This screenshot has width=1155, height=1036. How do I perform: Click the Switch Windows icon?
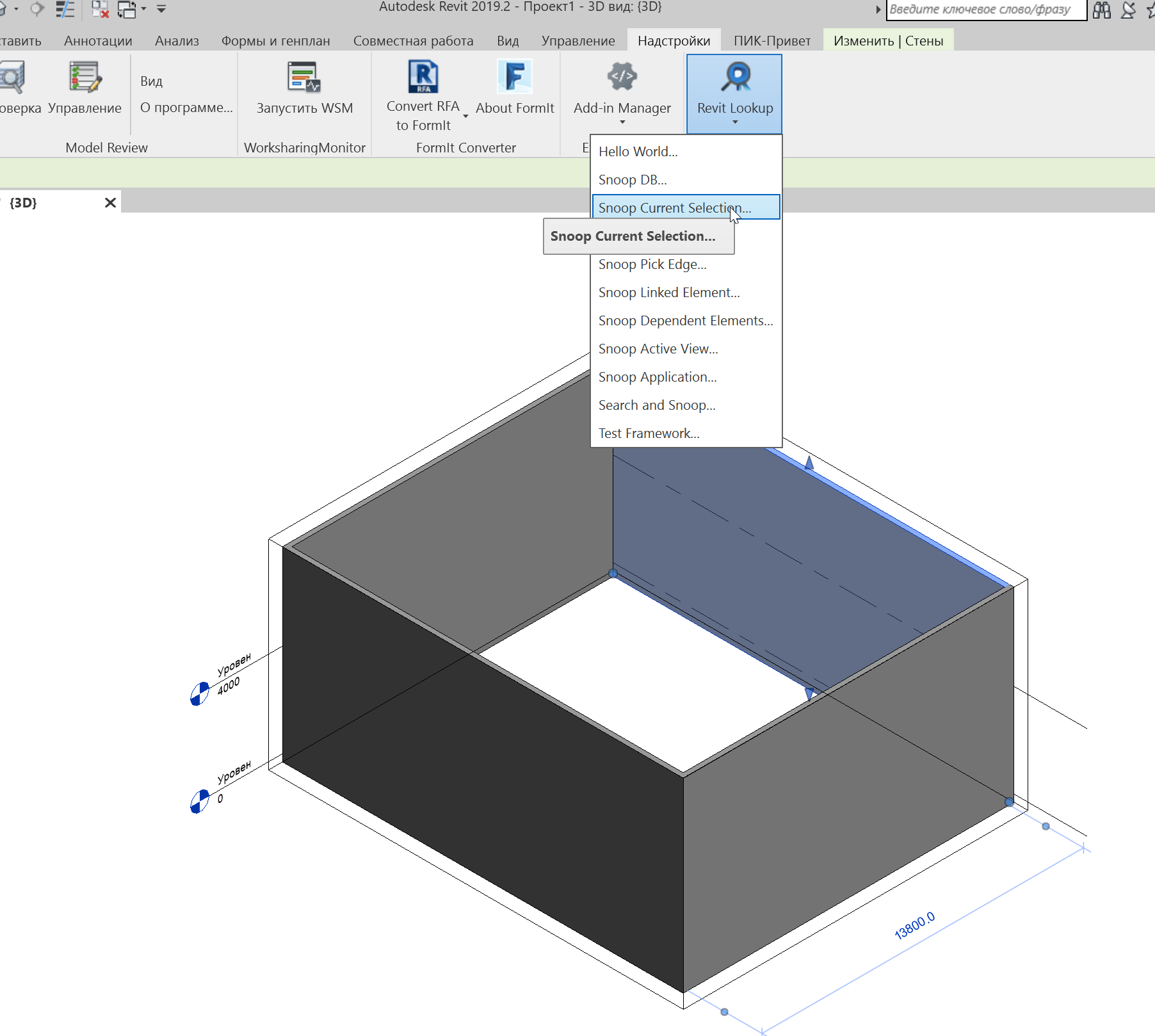click(127, 9)
